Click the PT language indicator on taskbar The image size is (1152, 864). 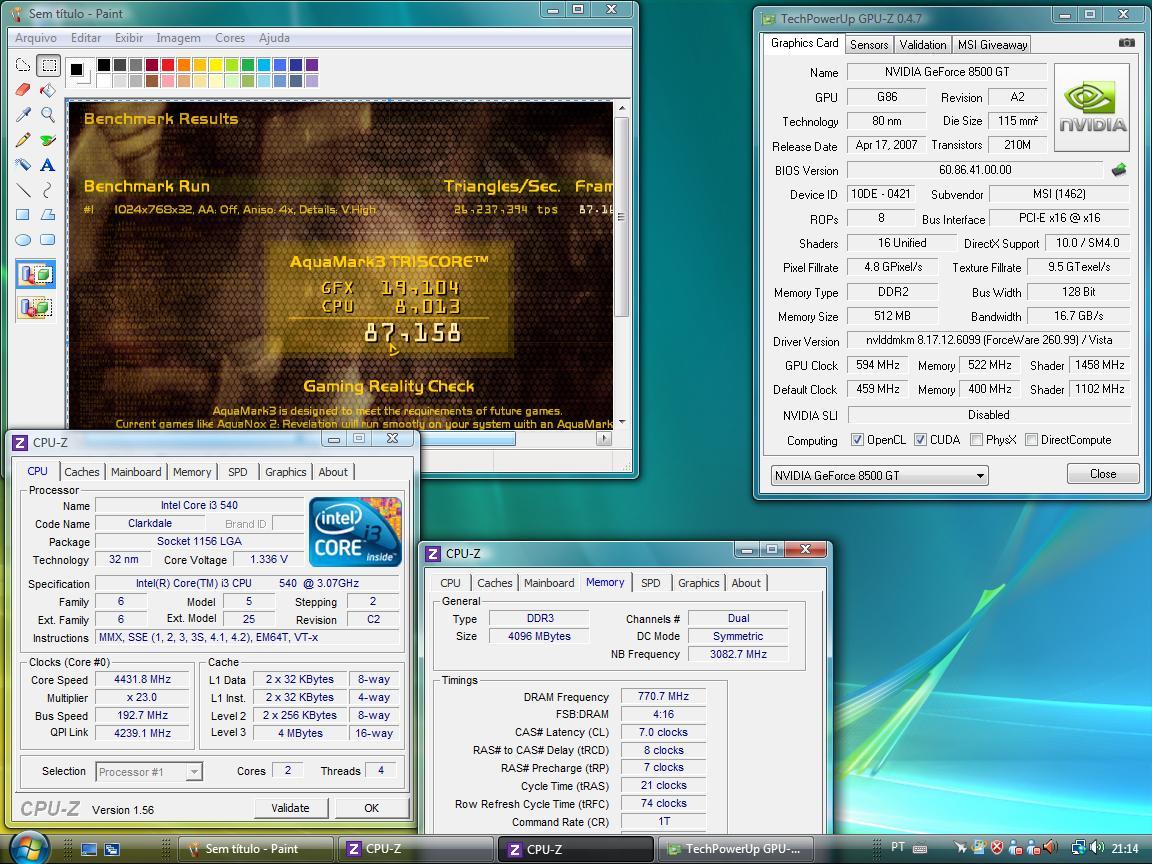(898, 847)
